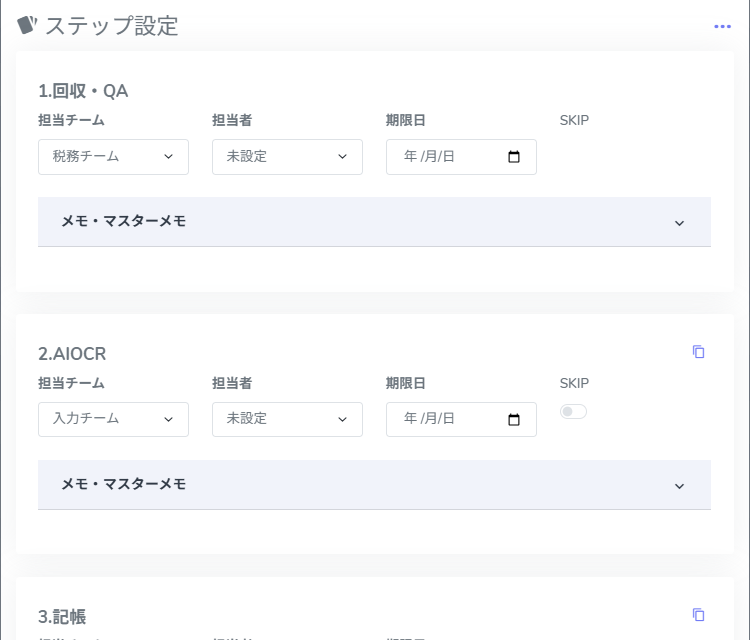Open calendar picker in AIOCR deadline field
Image resolution: width=750 pixels, height=640 pixels.
click(515, 420)
